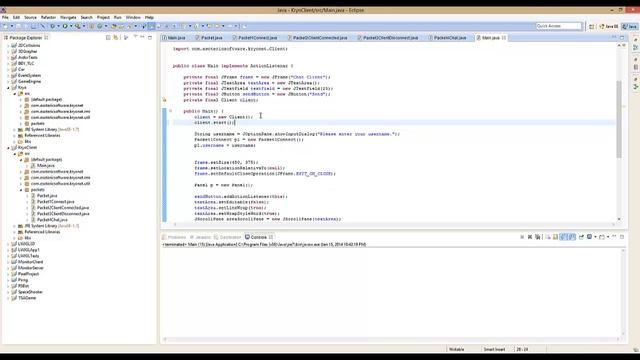Open the dropdown next to the New icon
The image size is (640, 360).
pyautogui.click(x=12, y=26)
